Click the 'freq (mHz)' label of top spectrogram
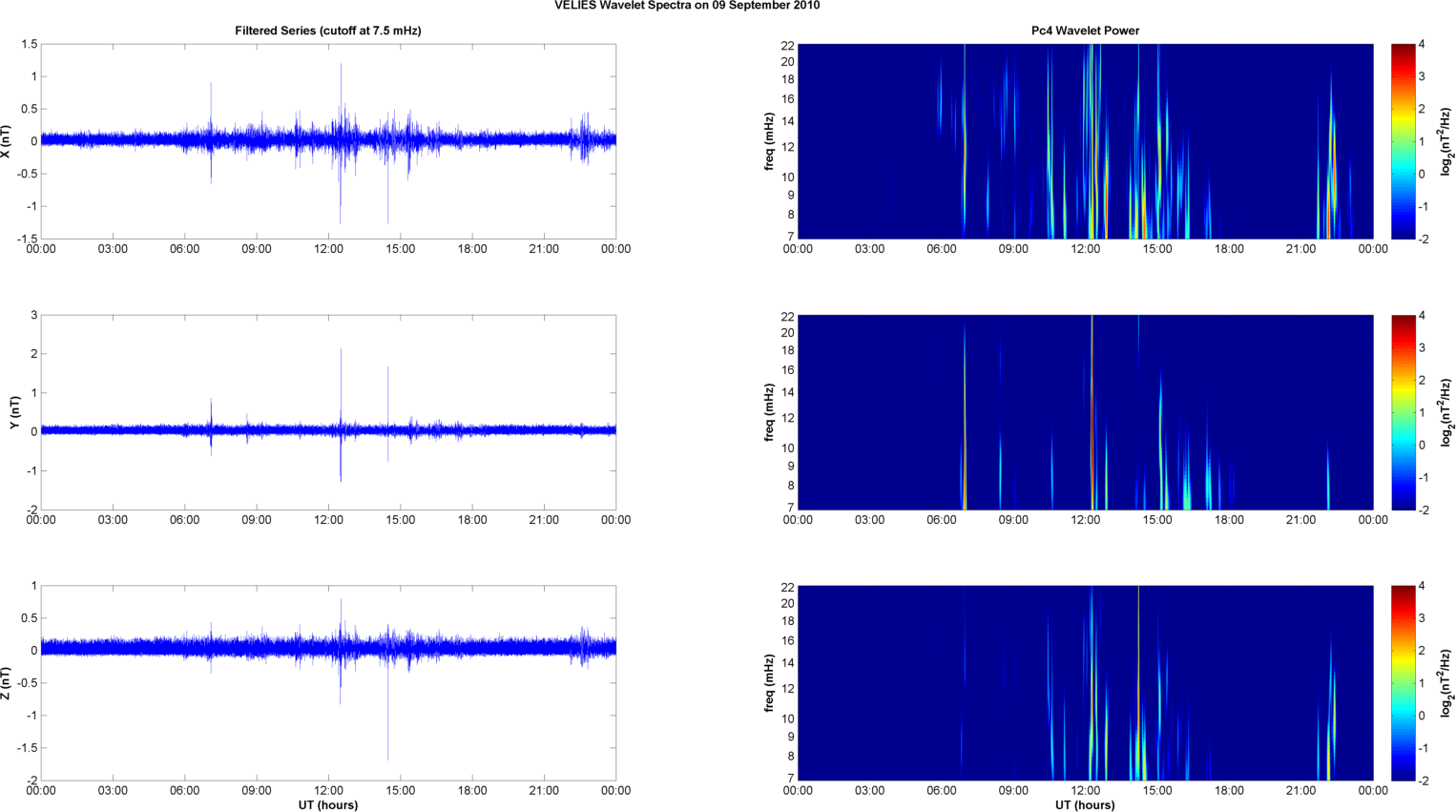The image size is (1456, 812). pos(769,141)
